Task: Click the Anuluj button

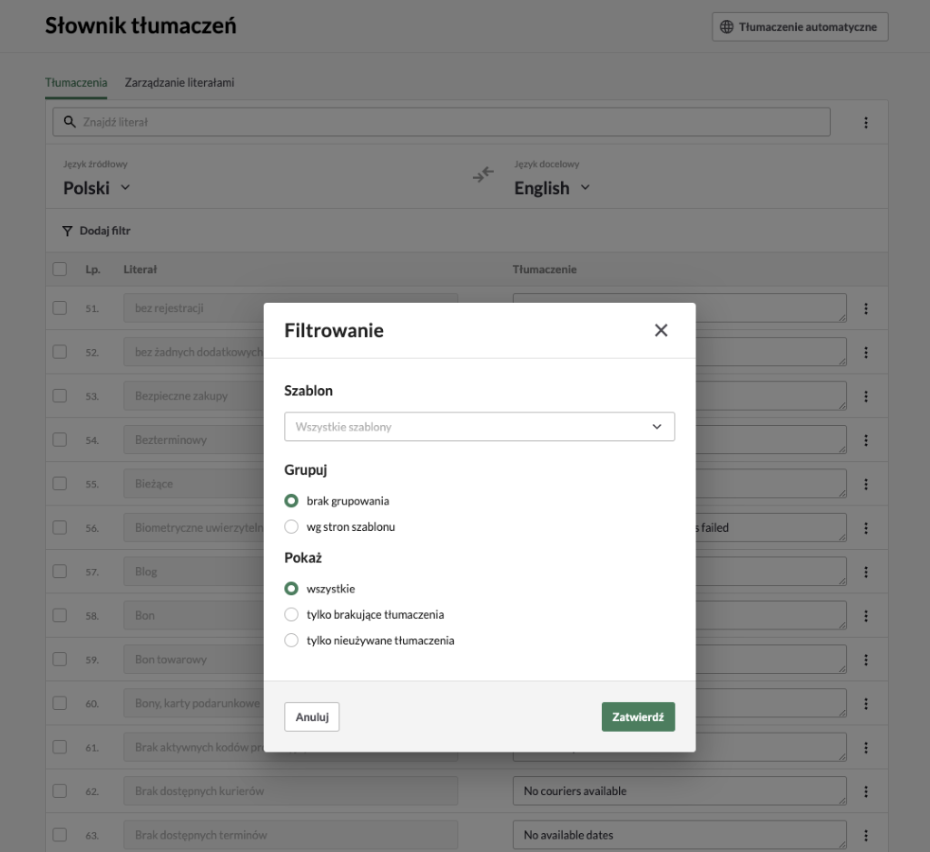Action: coord(312,717)
